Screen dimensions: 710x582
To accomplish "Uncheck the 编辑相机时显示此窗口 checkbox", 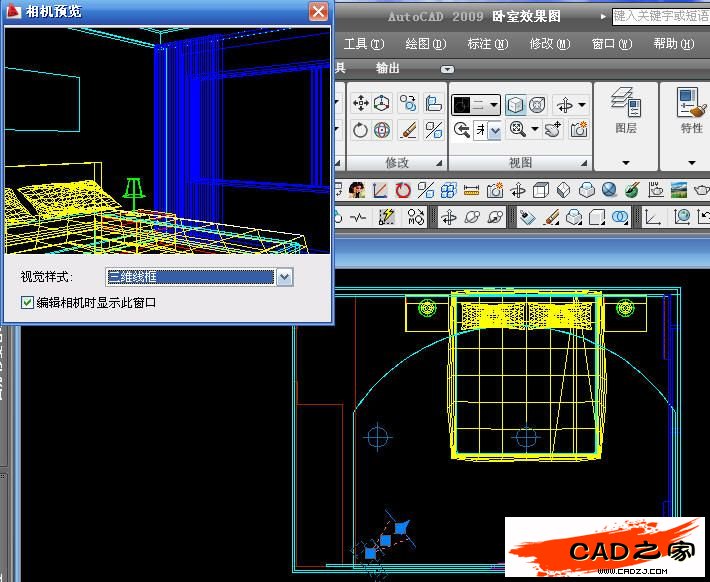I will click(27, 302).
